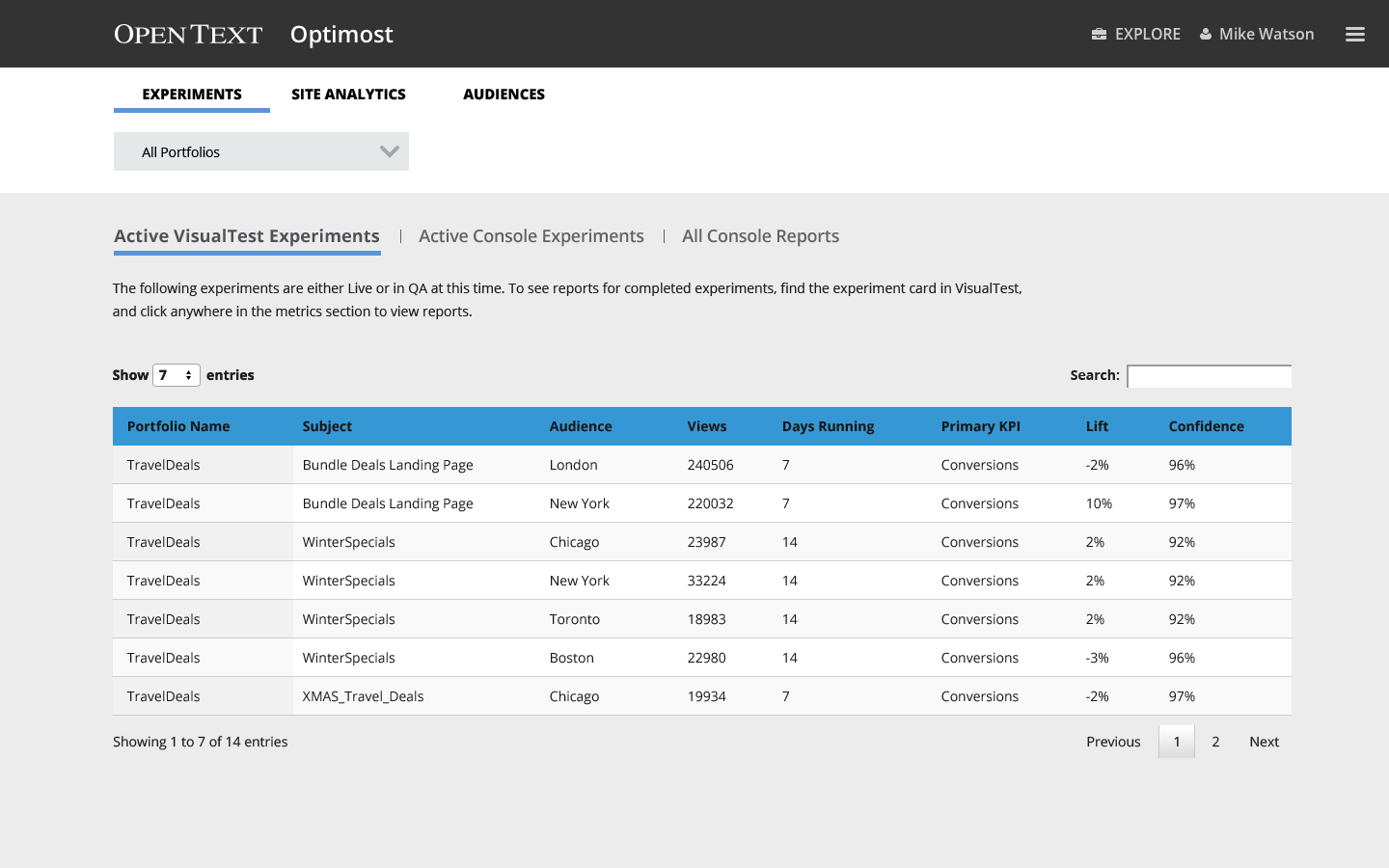Click TravelDeals in the Boston row
The height and width of the screenshot is (868, 1389).
click(164, 658)
